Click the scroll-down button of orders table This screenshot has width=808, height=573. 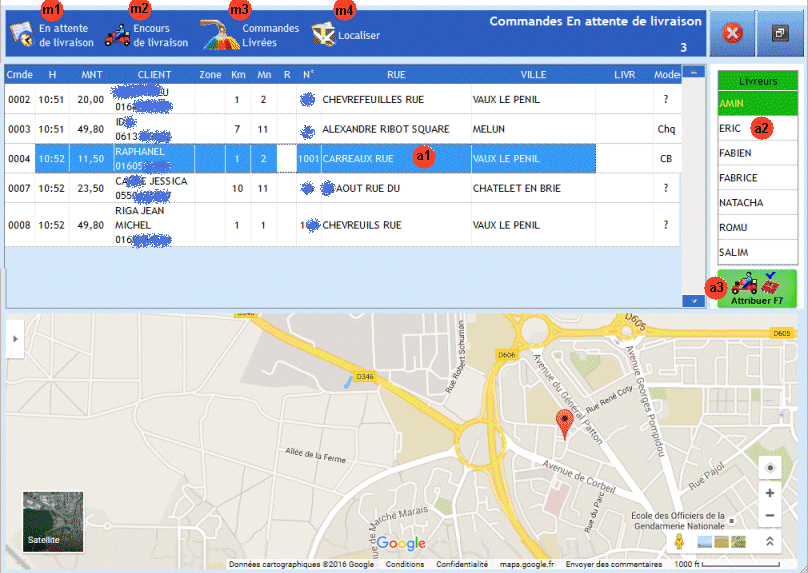[x=691, y=300]
